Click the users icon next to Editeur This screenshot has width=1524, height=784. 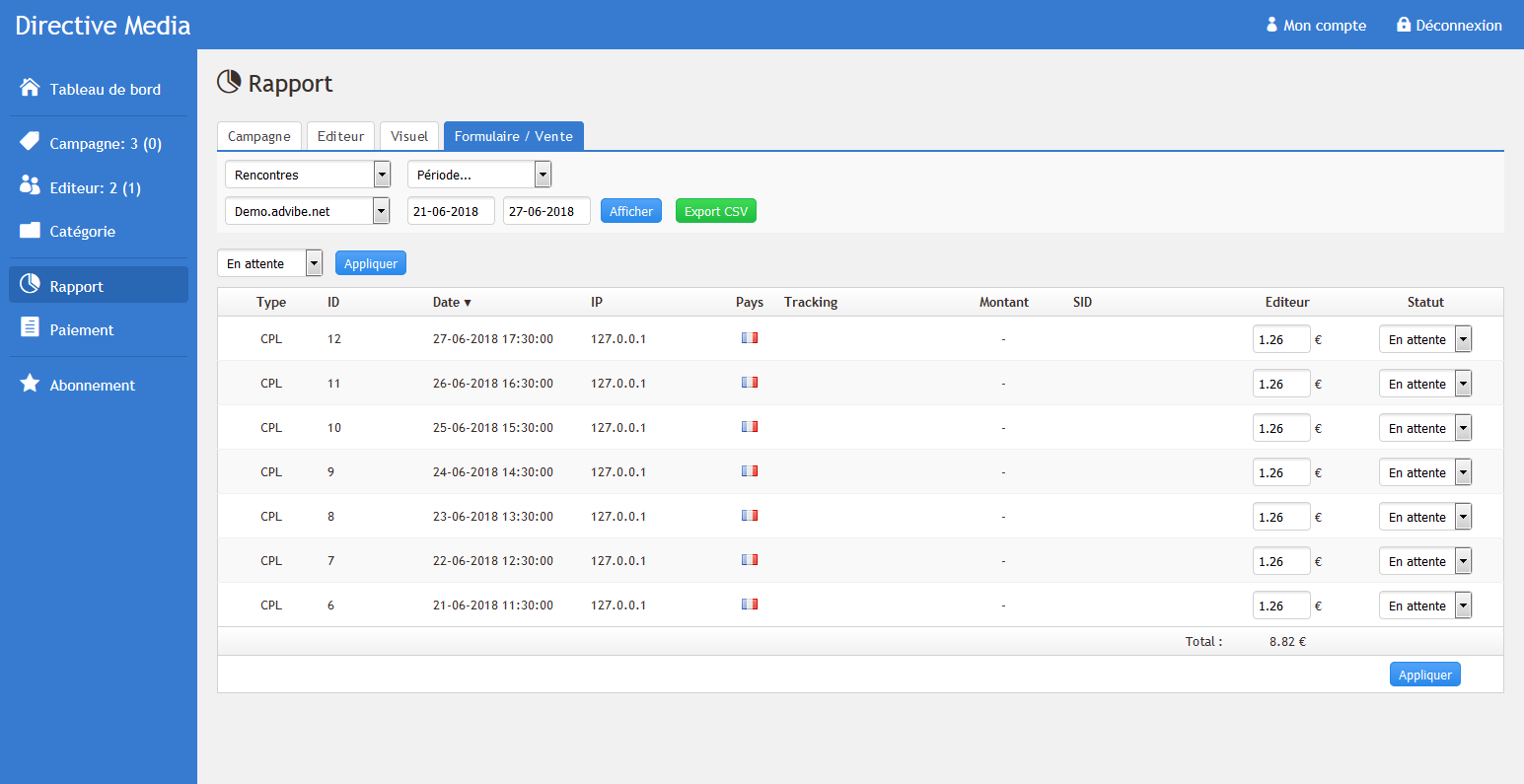(x=30, y=186)
